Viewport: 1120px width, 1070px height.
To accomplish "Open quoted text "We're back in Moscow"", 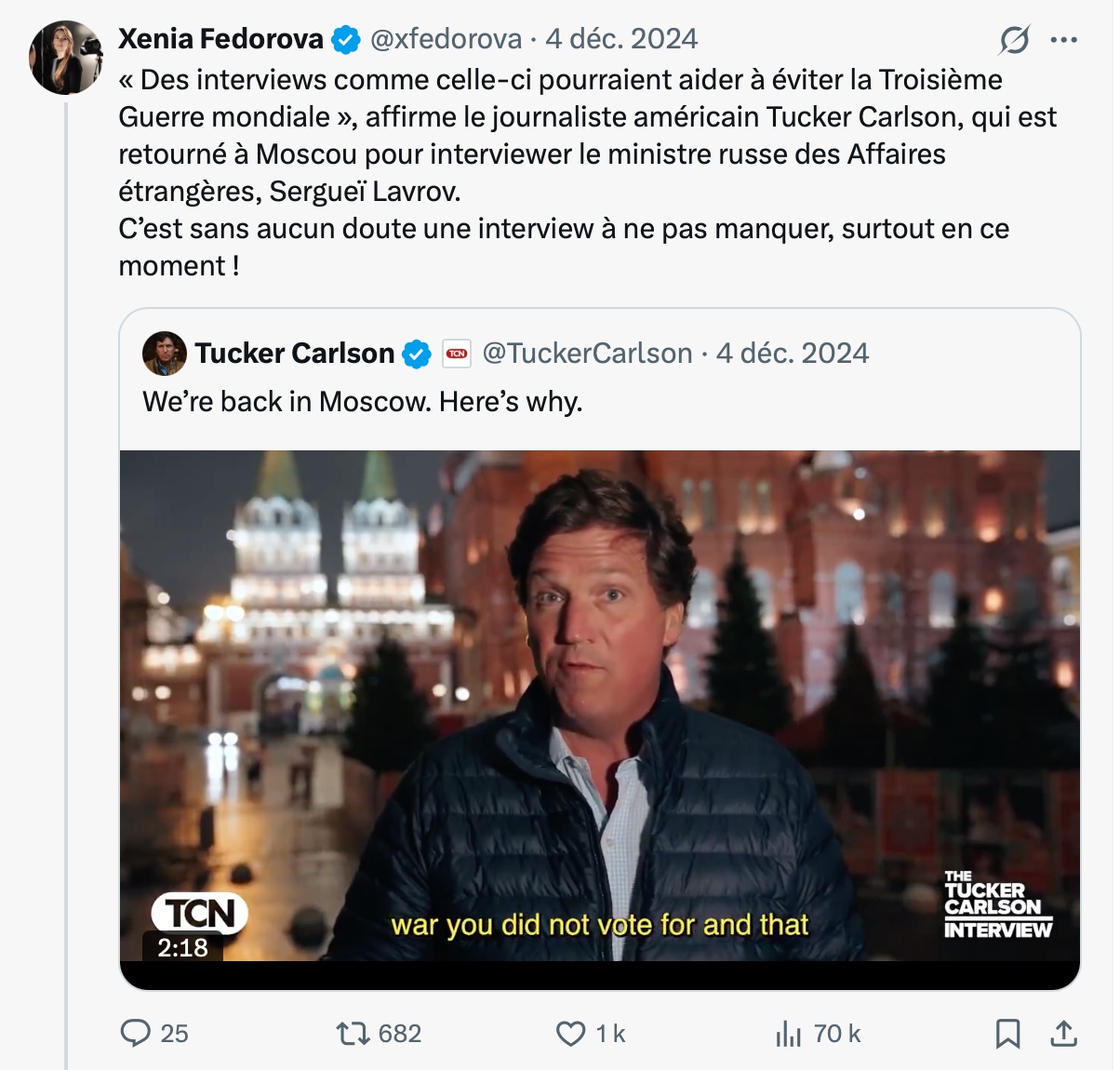I will pos(362,402).
